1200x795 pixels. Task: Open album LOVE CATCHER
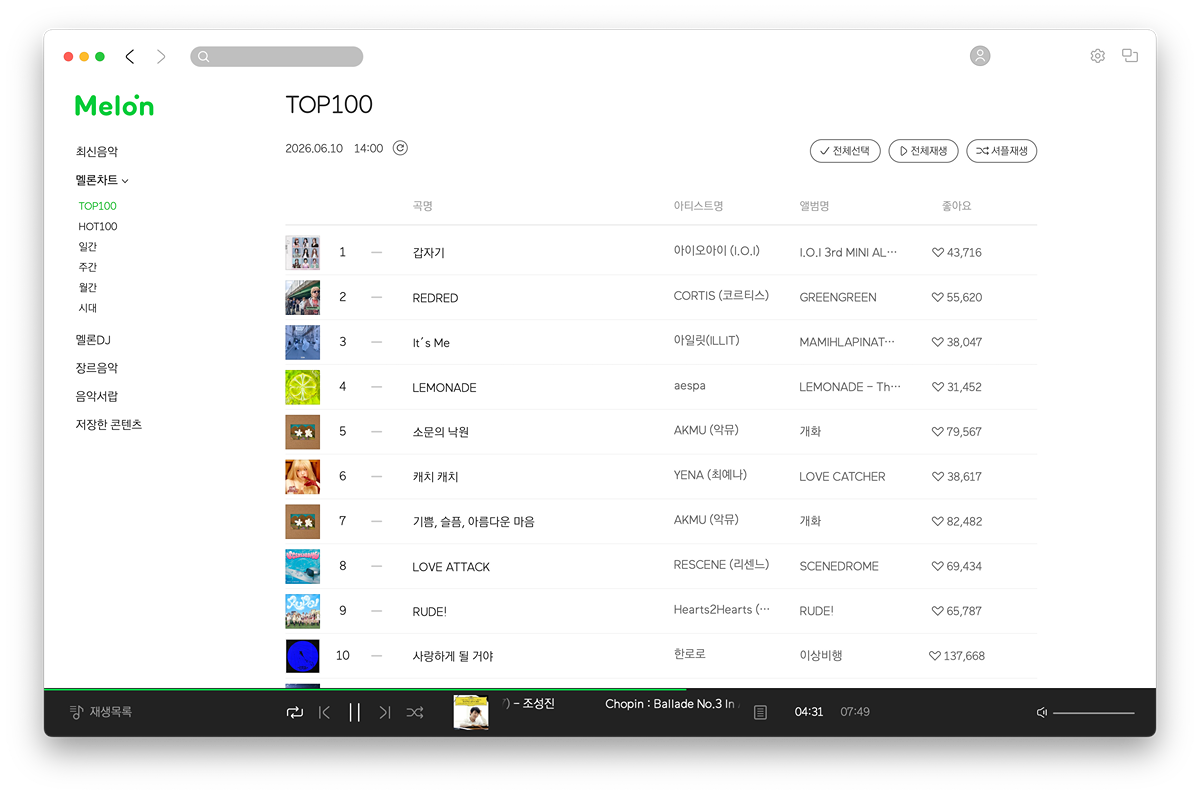point(842,477)
